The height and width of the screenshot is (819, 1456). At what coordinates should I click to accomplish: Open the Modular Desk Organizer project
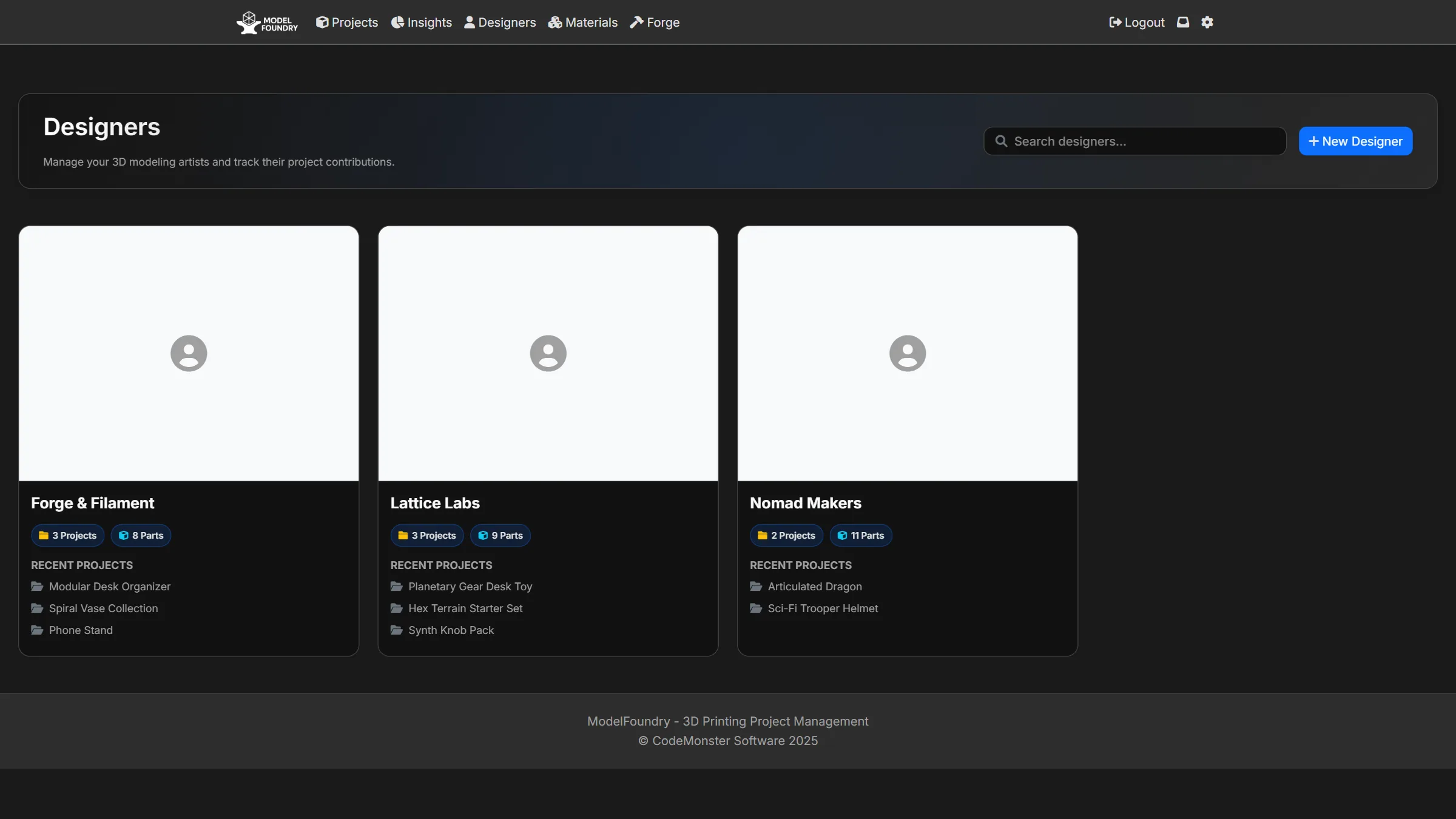coord(110,587)
